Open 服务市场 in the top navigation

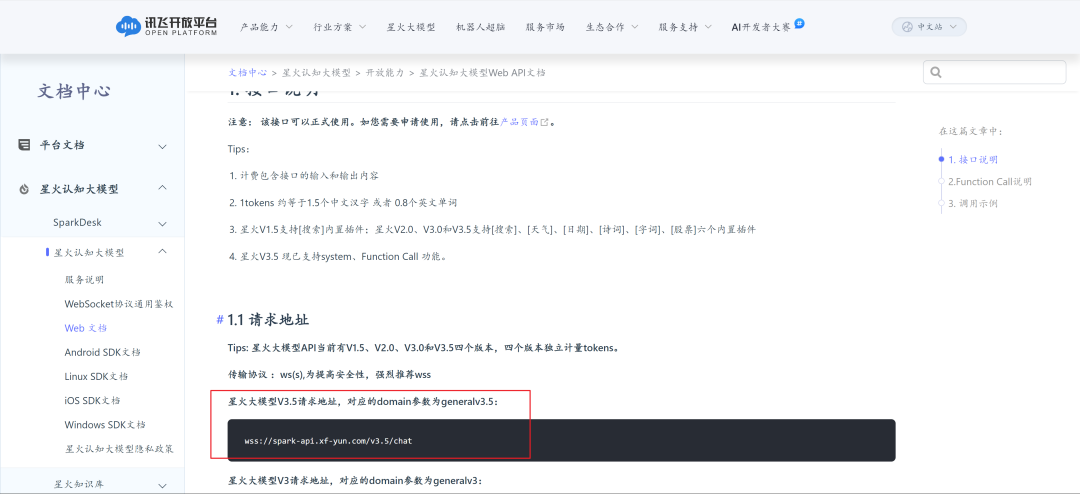545,27
